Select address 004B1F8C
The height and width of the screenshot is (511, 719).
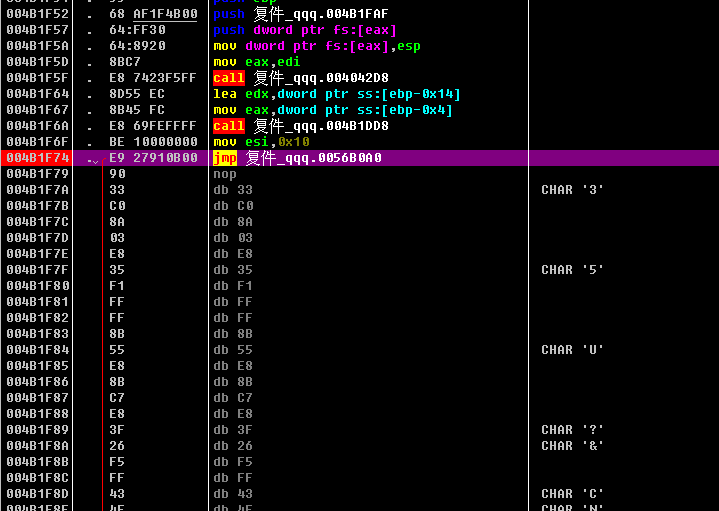click(38, 478)
